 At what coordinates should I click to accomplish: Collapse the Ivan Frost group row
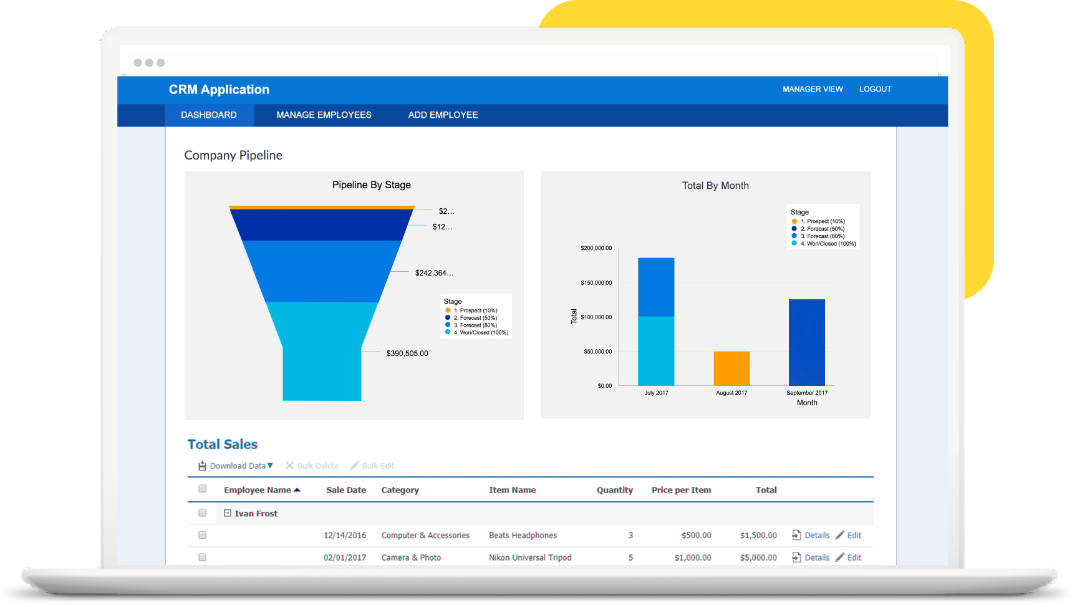coord(227,511)
